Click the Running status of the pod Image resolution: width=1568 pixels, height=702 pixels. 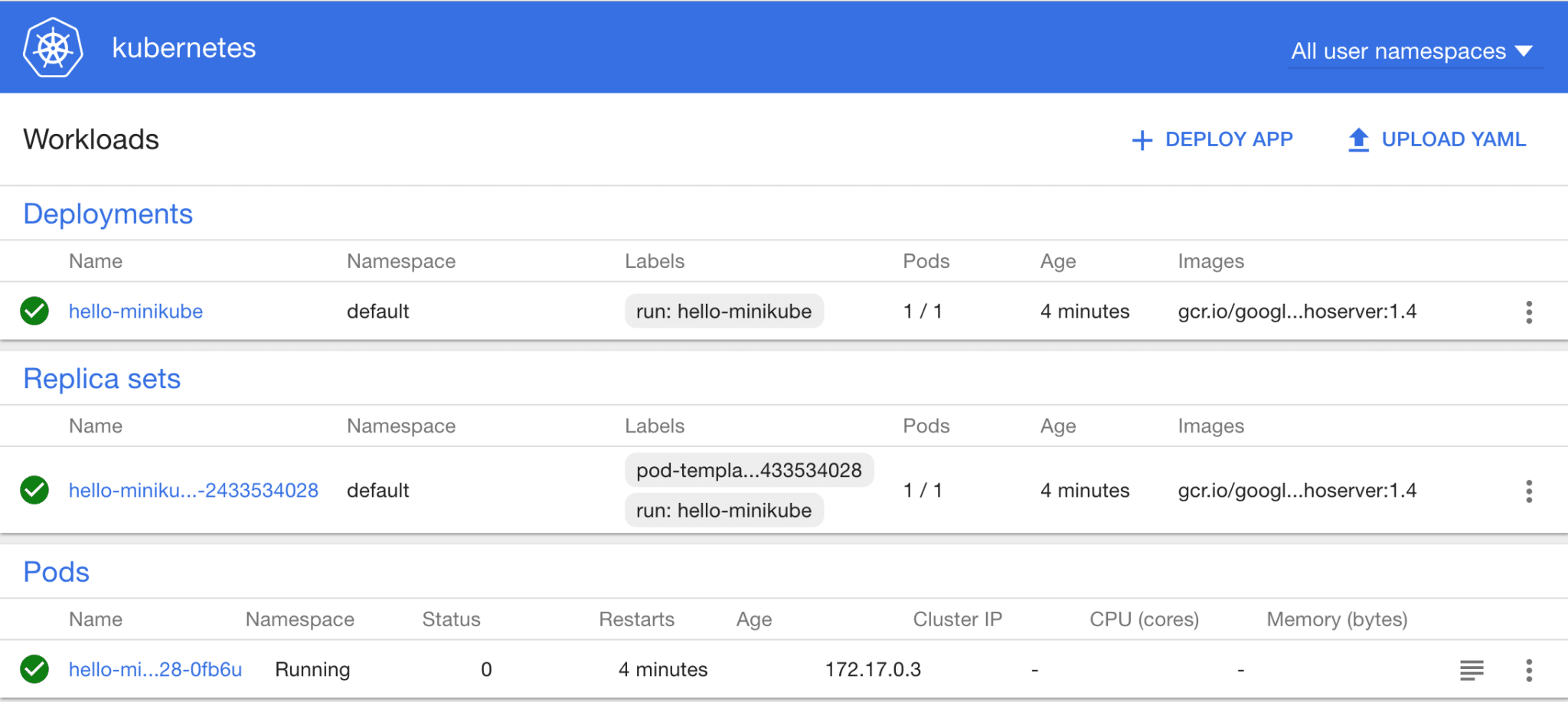312,670
